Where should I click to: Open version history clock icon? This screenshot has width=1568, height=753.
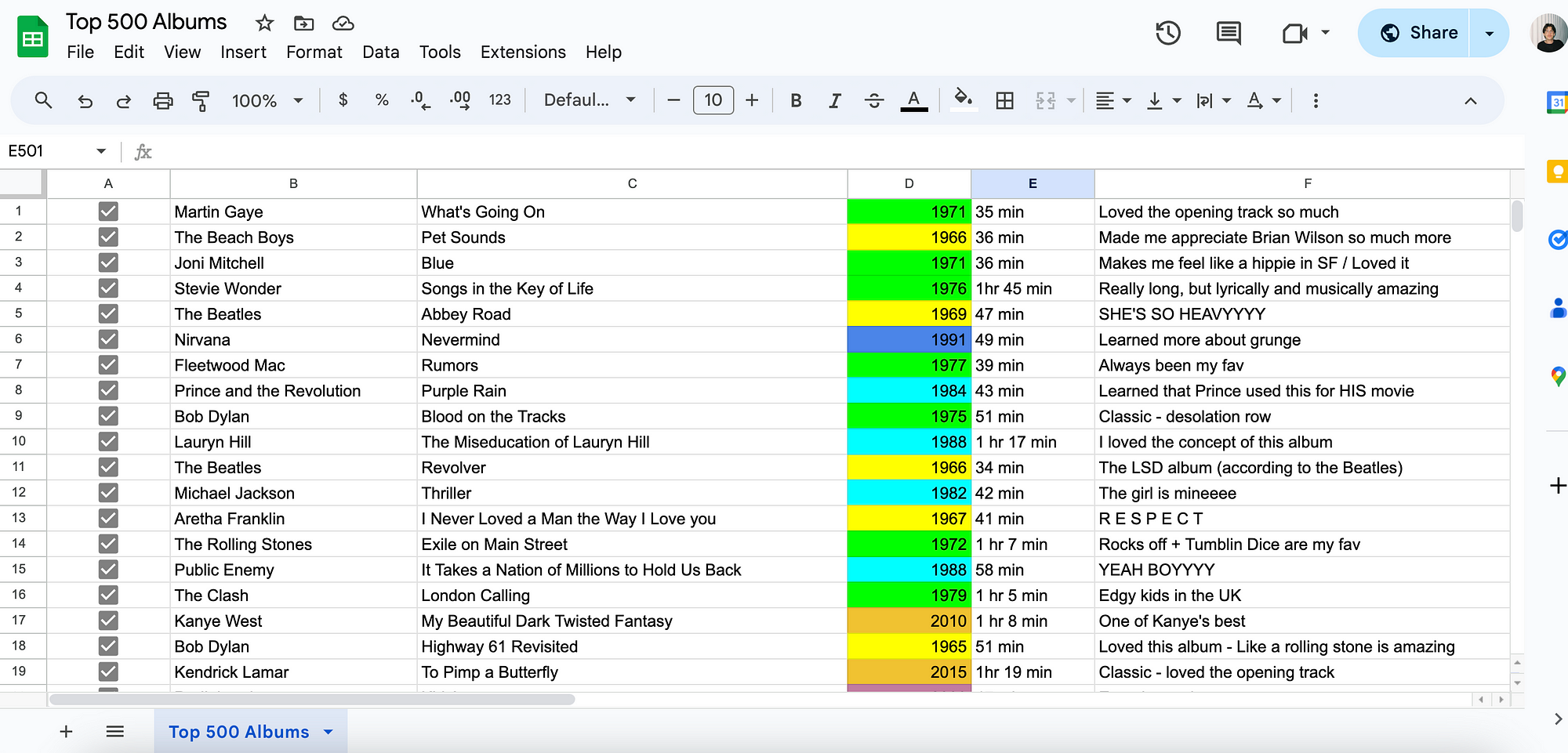(x=1168, y=33)
